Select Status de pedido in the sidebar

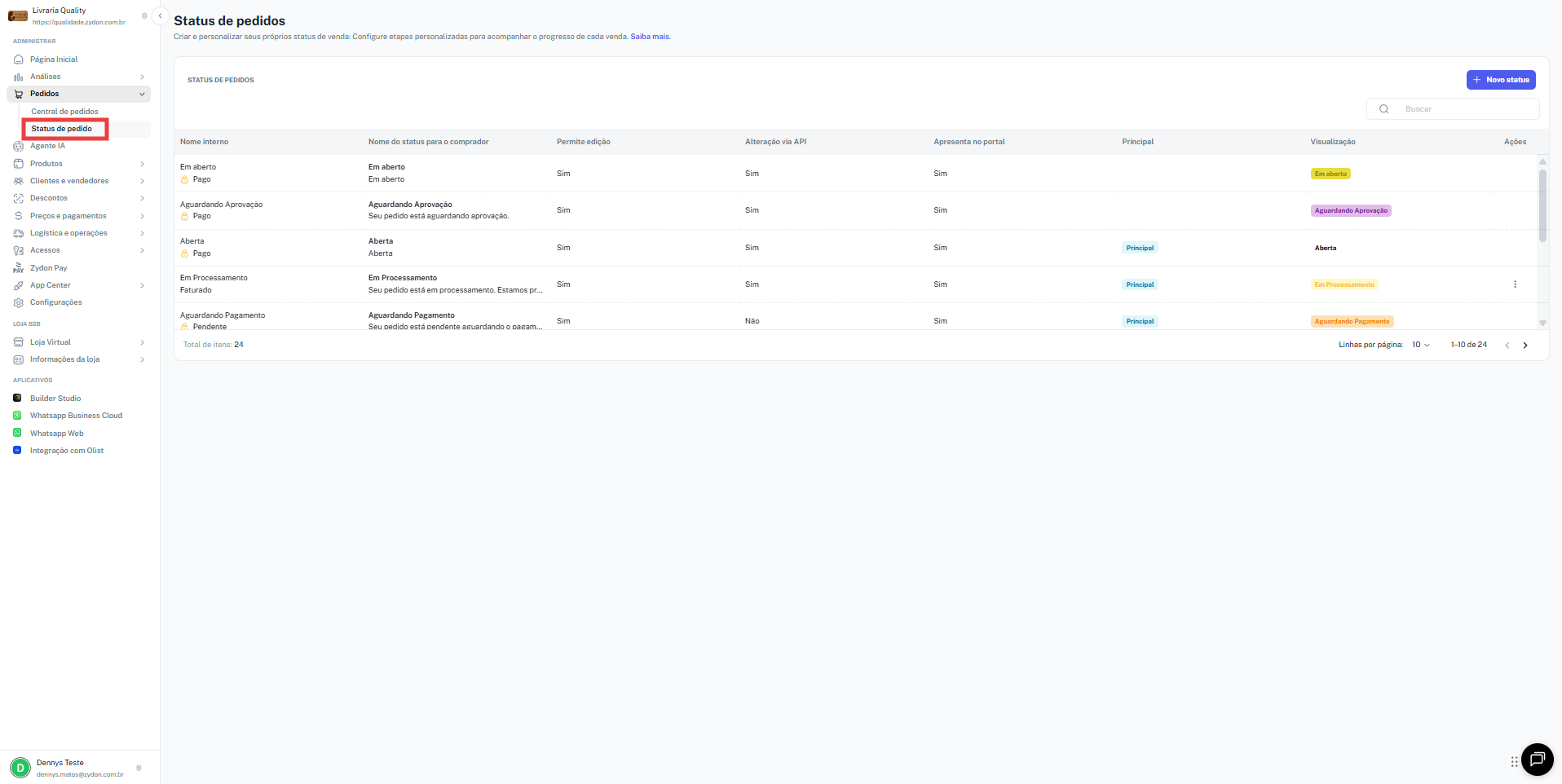pos(61,129)
